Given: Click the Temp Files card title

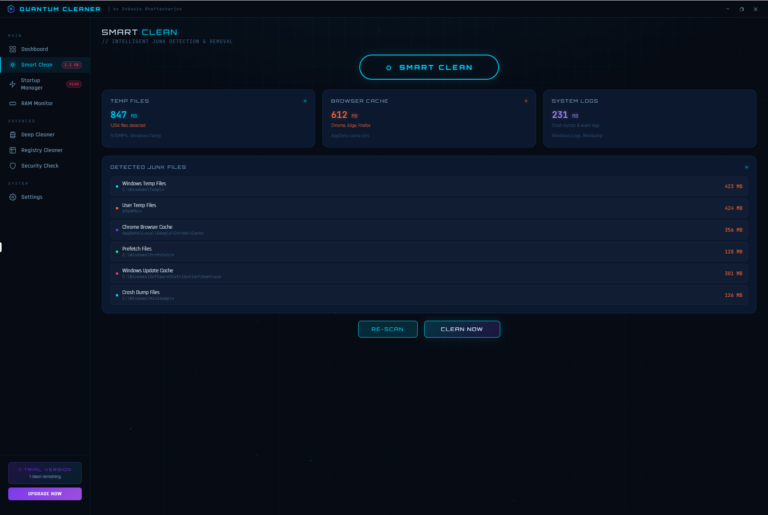Looking at the screenshot, I should [129, 101].
